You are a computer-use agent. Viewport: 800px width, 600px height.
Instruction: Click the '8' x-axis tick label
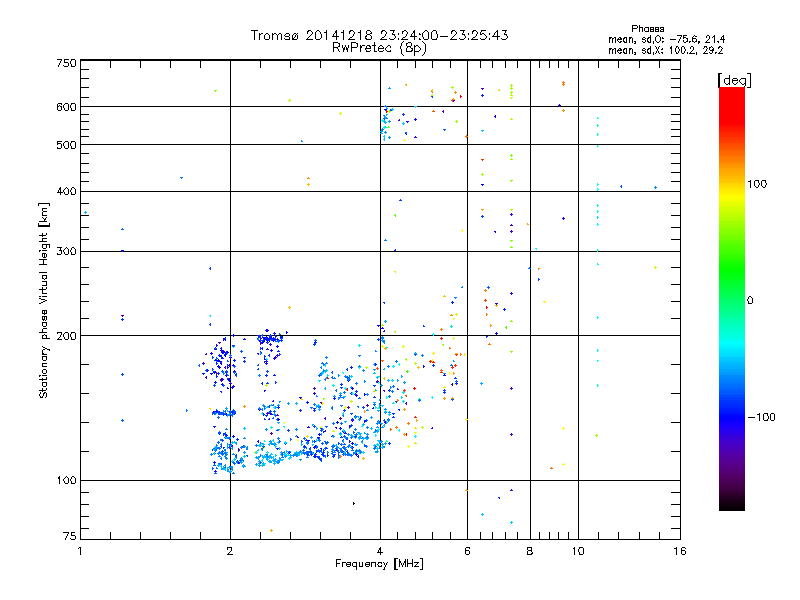pyautogui.click(x=530, y=551)
